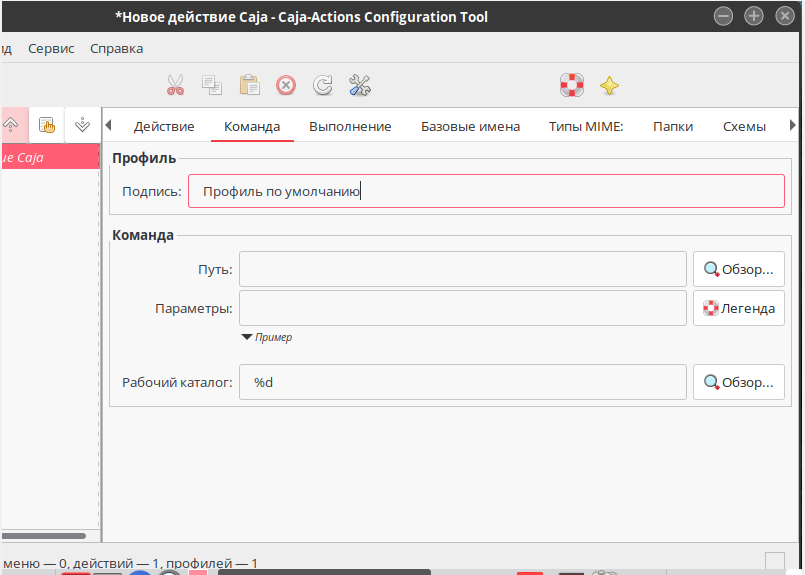Click the sidebar horizontal scrollbar
Screen dimensions: 805x575
(x=44, y=536)
